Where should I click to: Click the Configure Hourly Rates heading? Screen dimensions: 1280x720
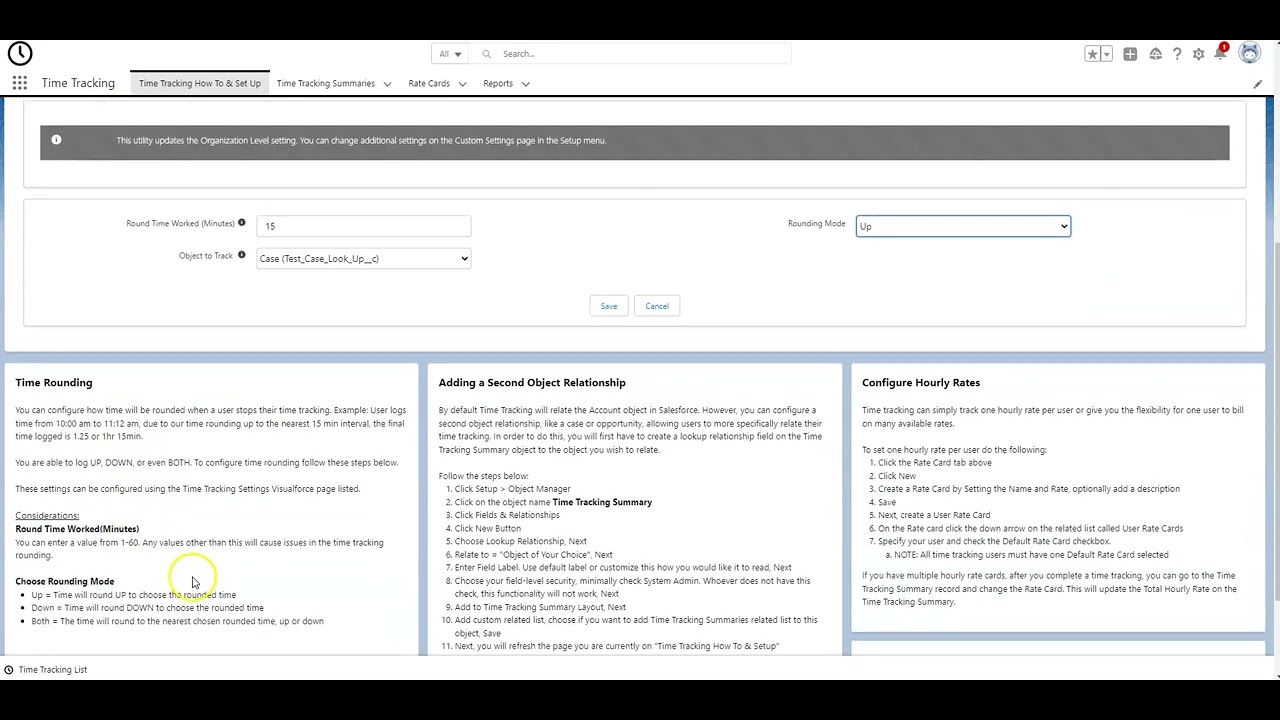click(x=921, y=383)
